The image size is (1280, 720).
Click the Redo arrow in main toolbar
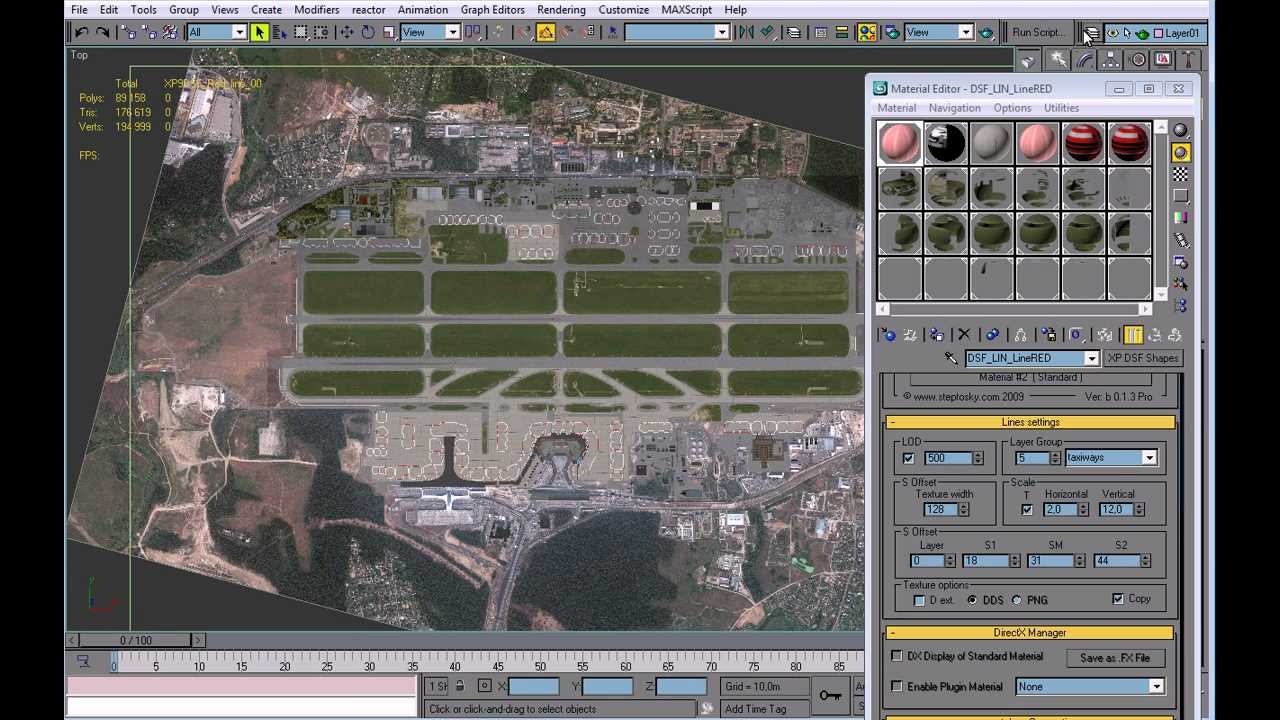(103, 33)
